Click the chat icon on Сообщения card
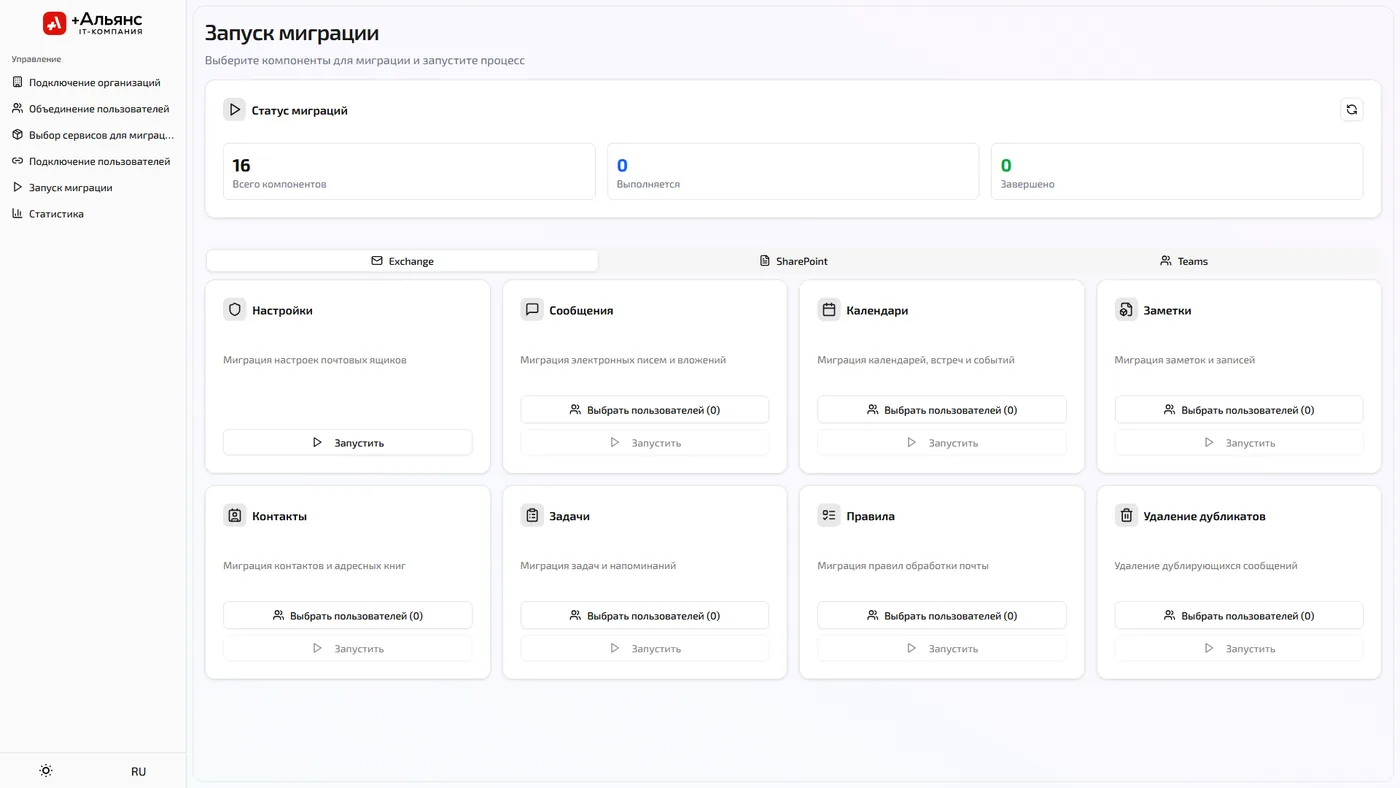 [532, 310]
